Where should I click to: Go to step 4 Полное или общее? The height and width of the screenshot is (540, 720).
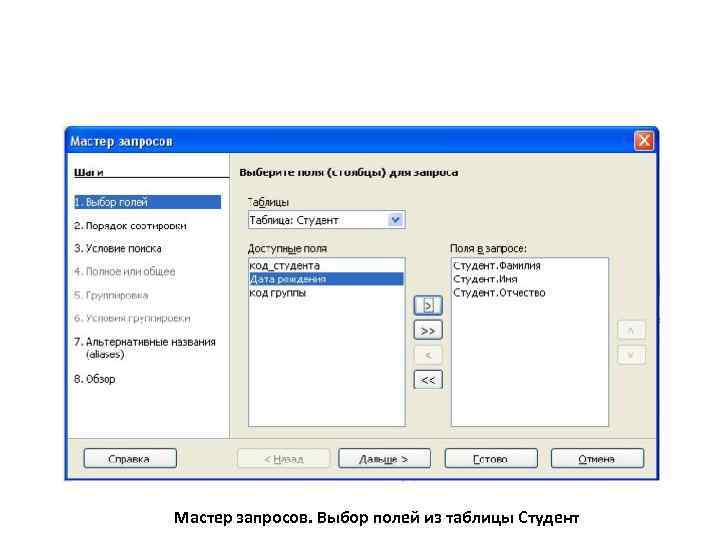point(125,271)
